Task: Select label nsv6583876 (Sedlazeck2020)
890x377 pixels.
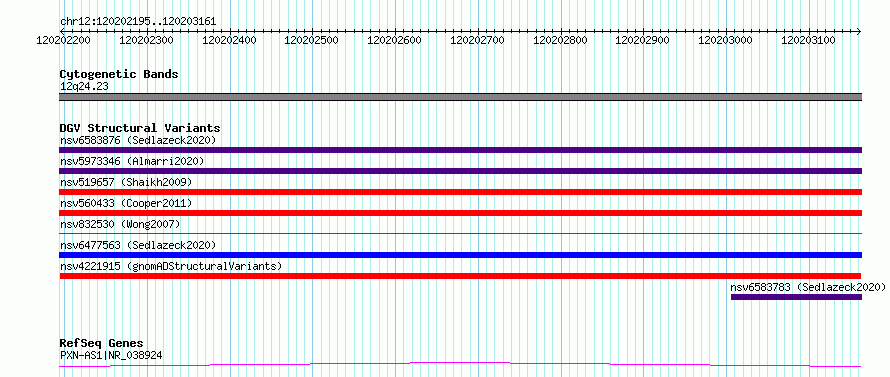Action: pos(138,140)
